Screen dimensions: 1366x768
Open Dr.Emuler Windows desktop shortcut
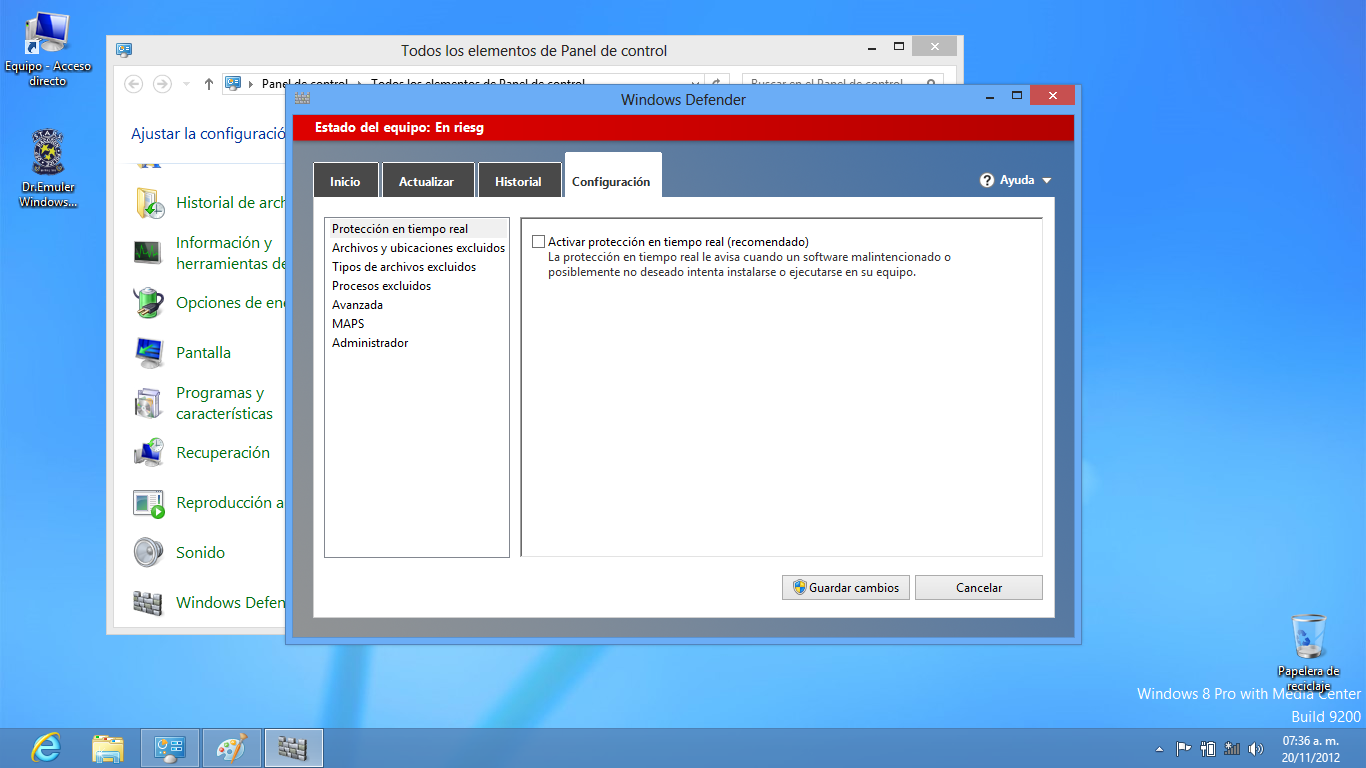(x=47, y=168)
